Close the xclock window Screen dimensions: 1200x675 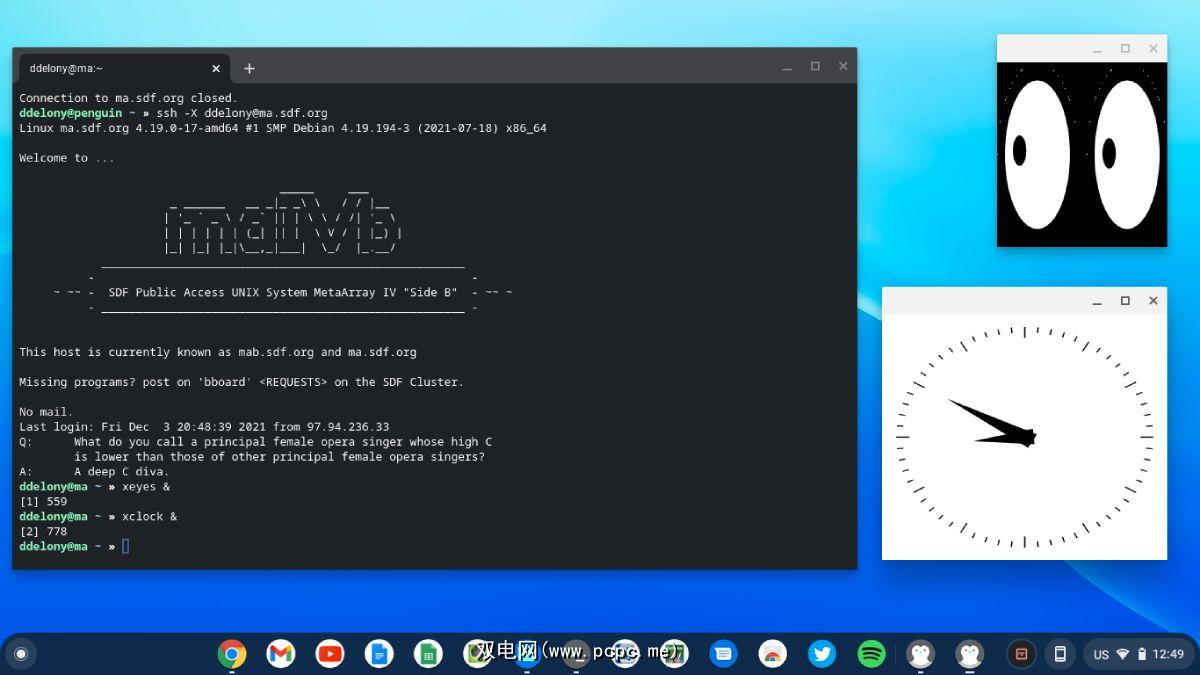[x=1153, y=301]
